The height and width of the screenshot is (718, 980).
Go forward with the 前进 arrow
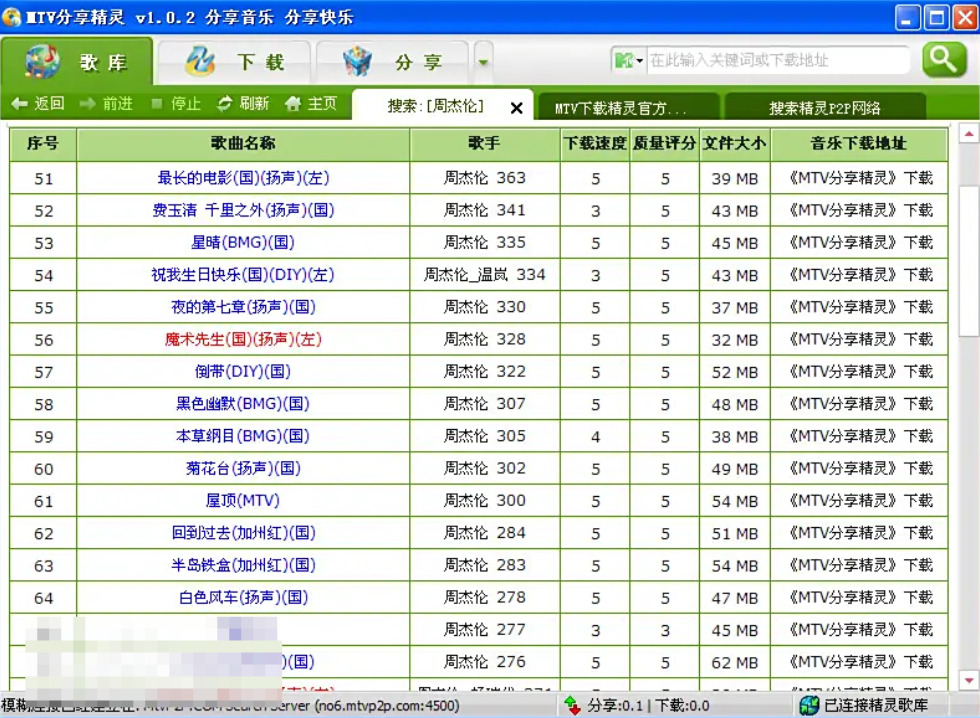pyautogui.click(x=106, y=104)
